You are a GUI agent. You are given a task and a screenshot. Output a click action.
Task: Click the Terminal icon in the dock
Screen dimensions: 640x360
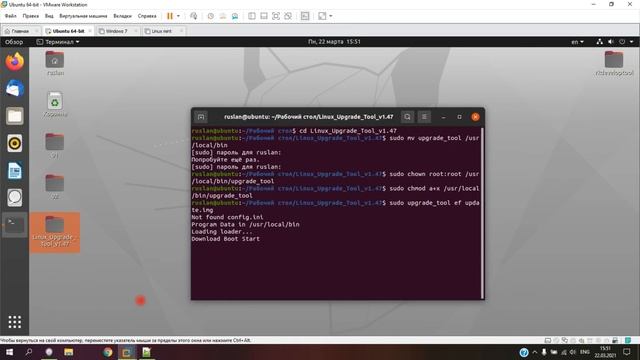pos(15,224)
